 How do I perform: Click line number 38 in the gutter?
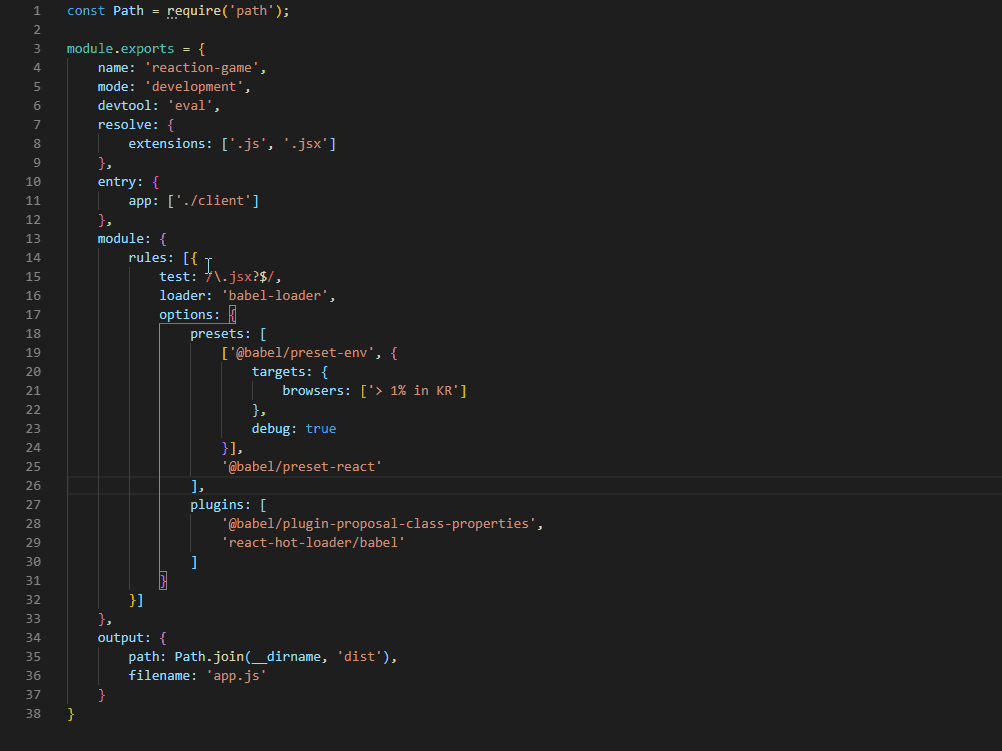click(x=33, y=714)
